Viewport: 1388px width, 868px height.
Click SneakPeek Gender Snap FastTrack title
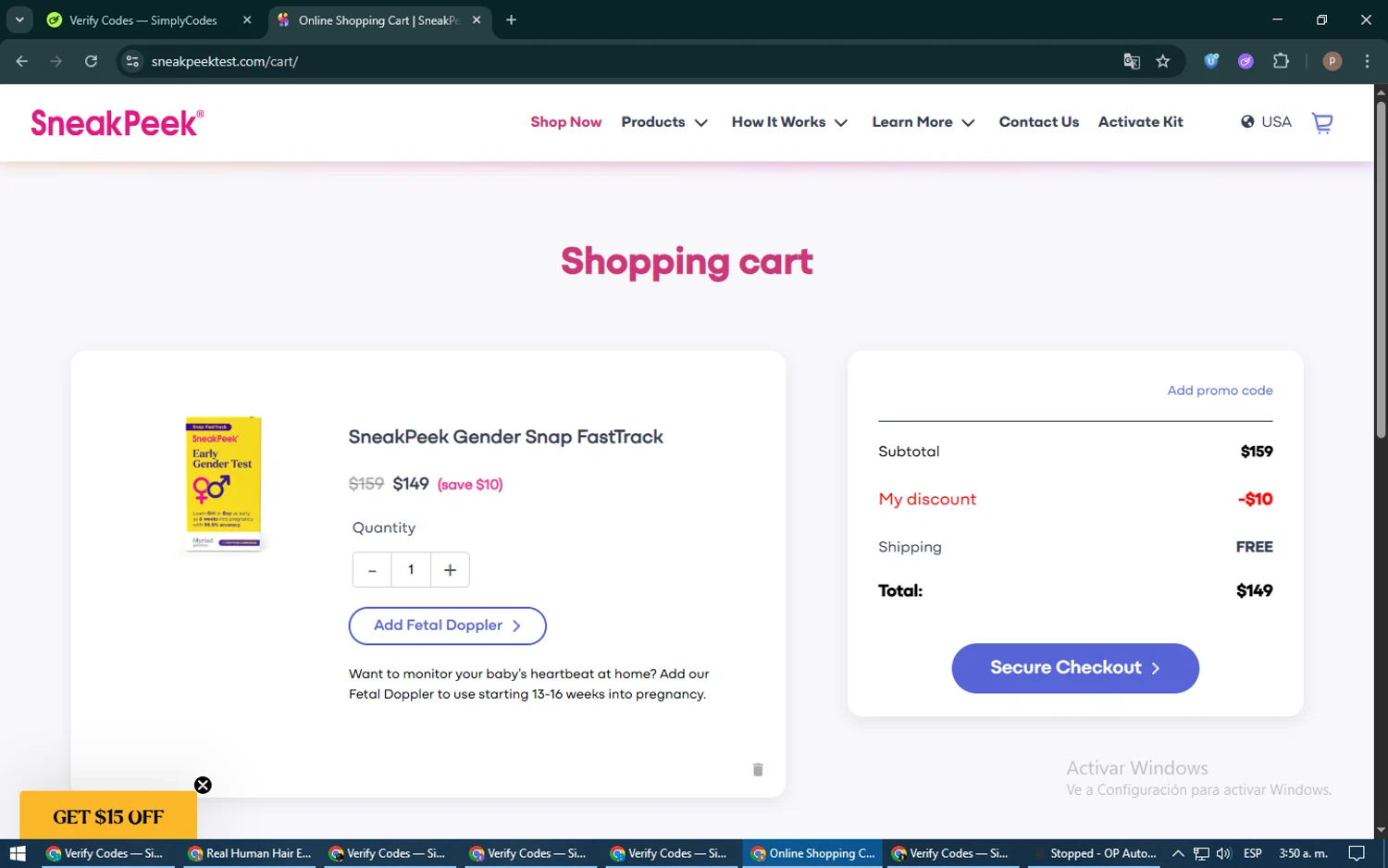coord(505,437)
